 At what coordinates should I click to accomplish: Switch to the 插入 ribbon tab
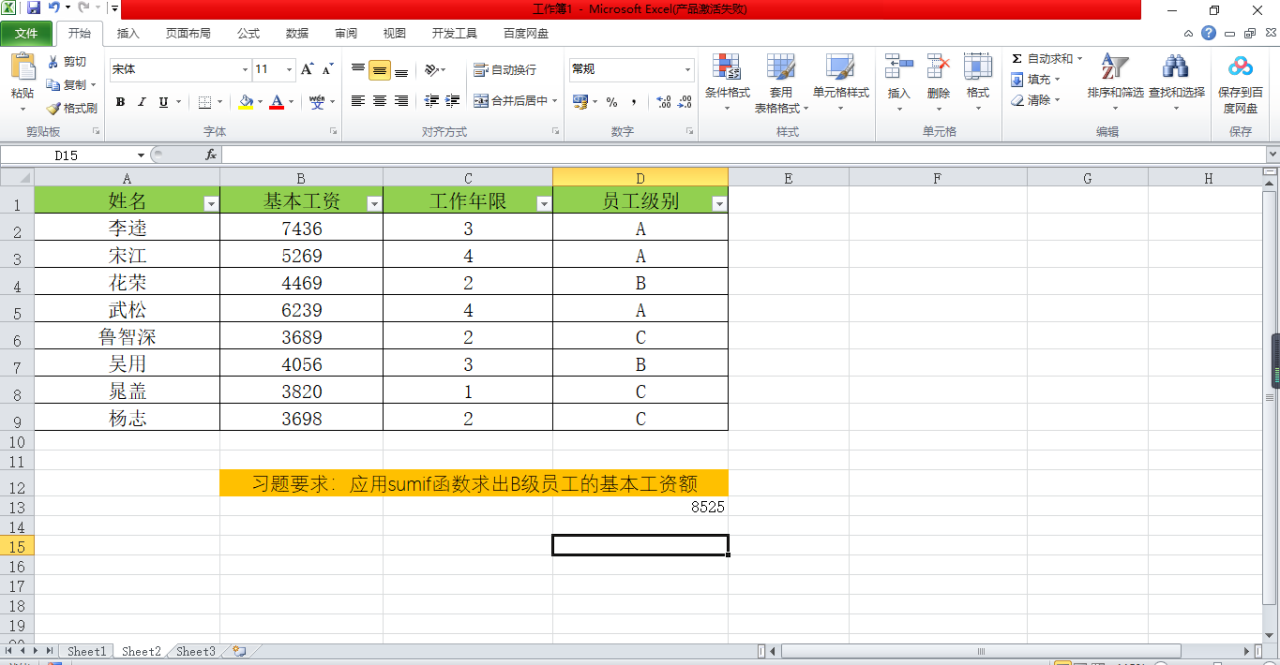[x=128, y=33]
